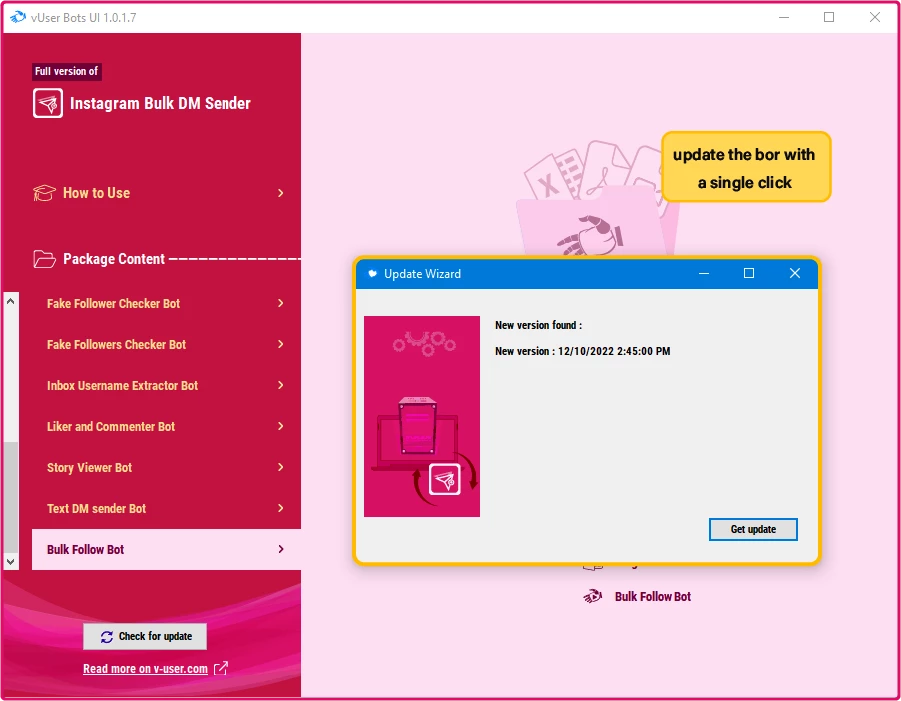Open the How to Use menu item
The image size is (901, 701).
tap(160, 193)
